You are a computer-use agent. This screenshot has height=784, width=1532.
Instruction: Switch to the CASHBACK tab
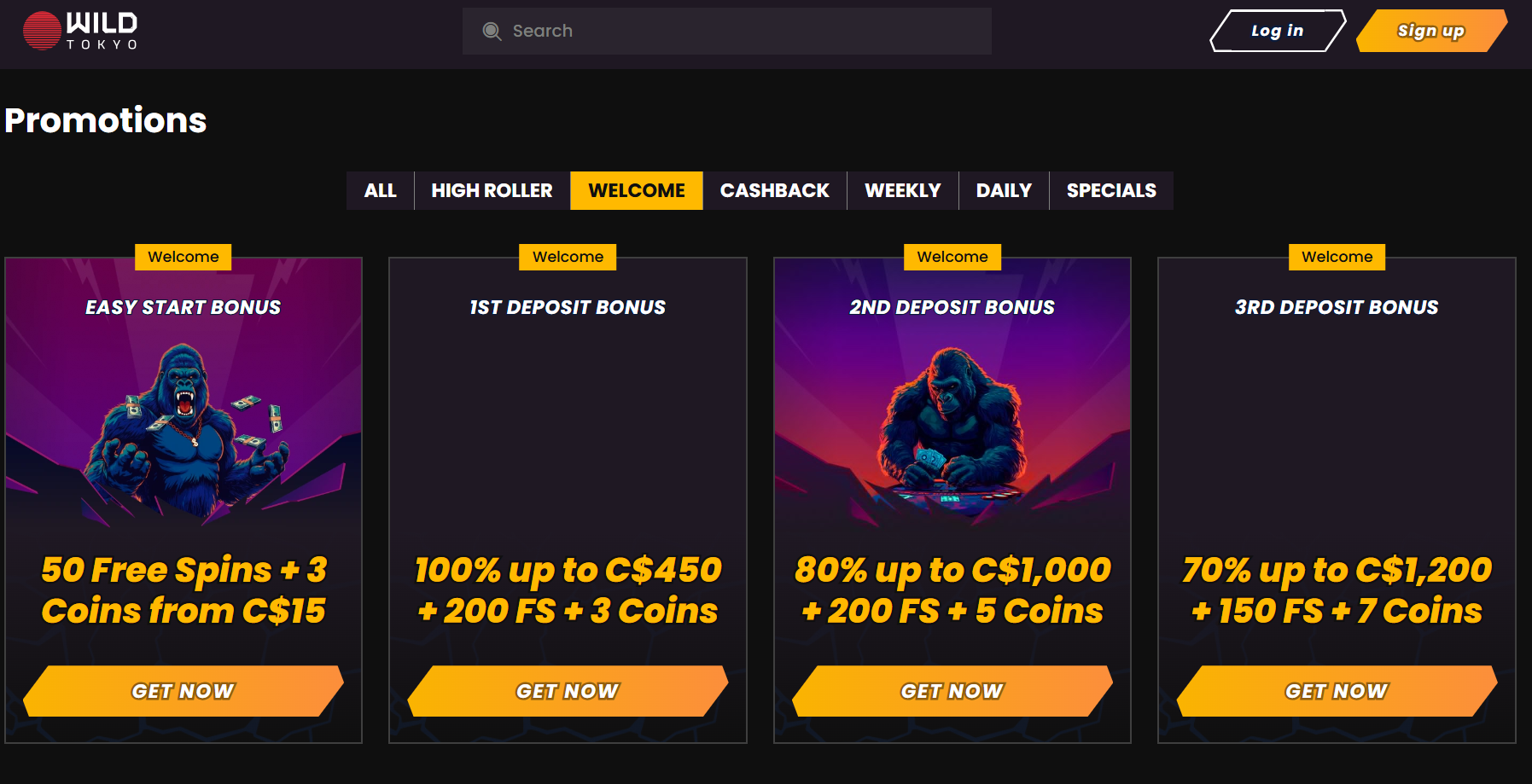(774, 190)
